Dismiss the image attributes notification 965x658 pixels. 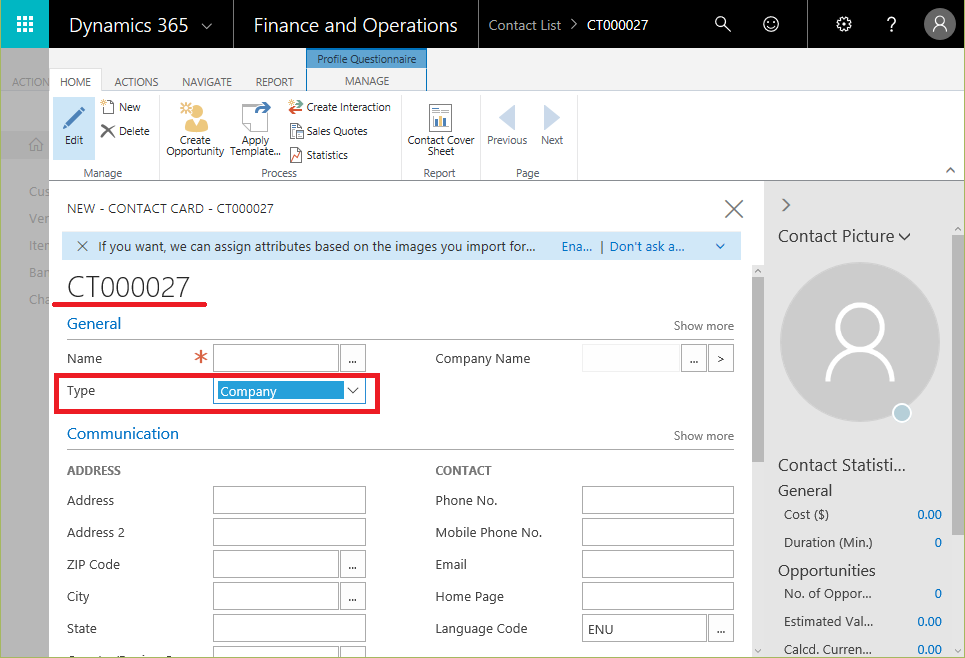pyautogui.click(x=82, y=246)
